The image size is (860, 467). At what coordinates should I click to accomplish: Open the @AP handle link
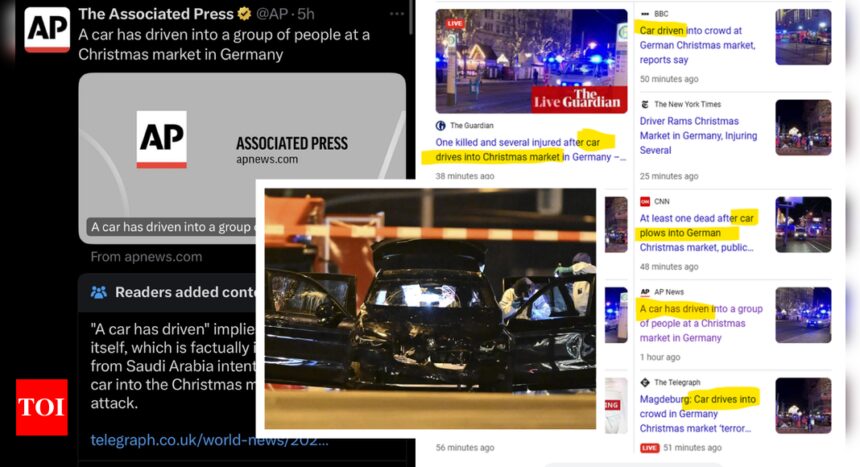271,14
